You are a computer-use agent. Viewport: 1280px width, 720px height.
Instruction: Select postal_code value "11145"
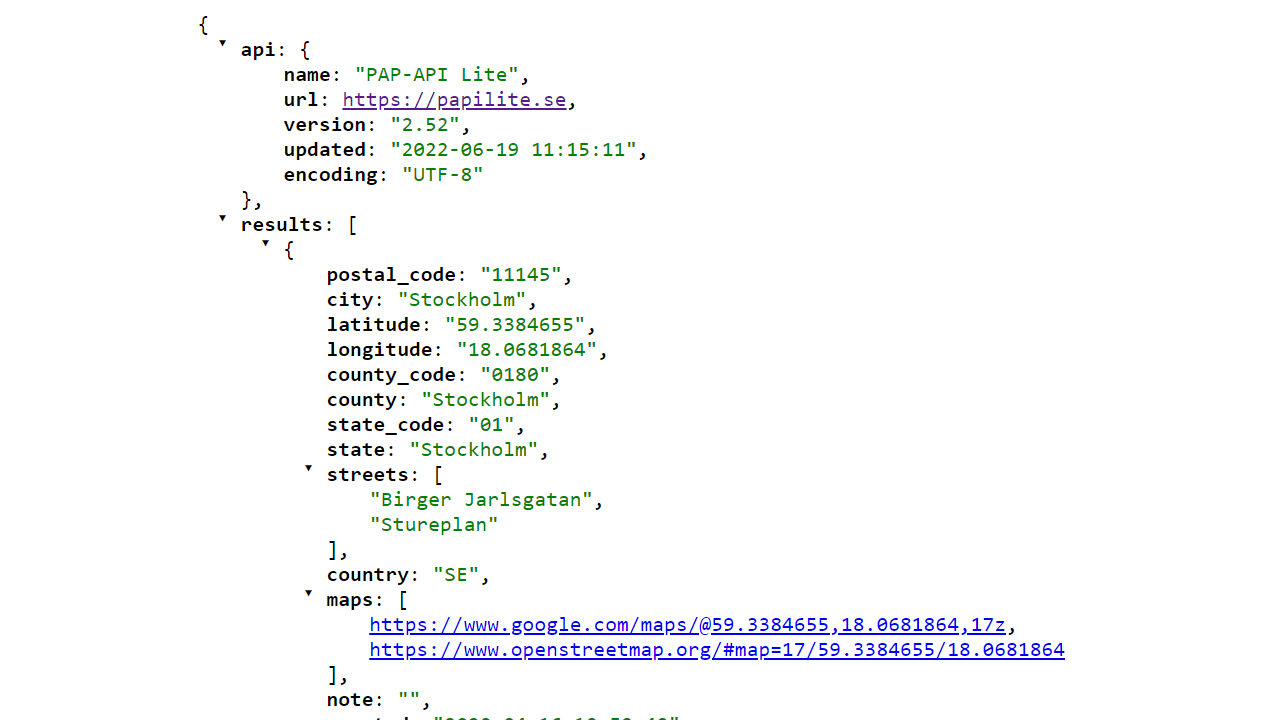coord(521,275)
